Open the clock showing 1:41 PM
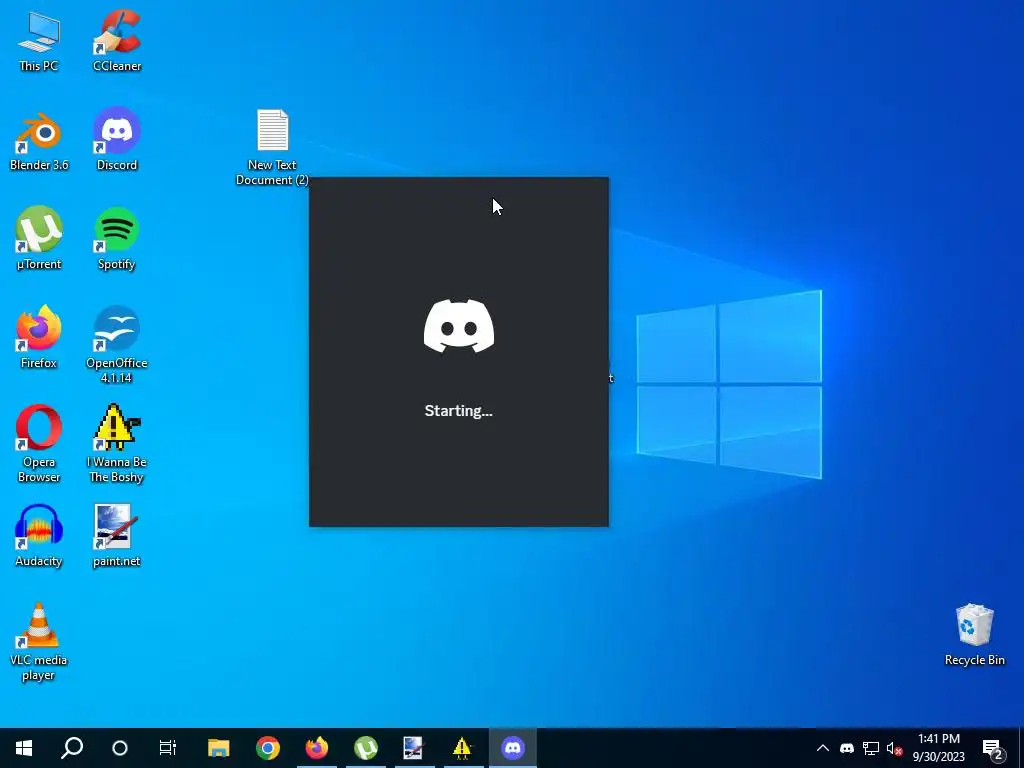This screenshot has width=1024, height=768. [x=938, y=748]
